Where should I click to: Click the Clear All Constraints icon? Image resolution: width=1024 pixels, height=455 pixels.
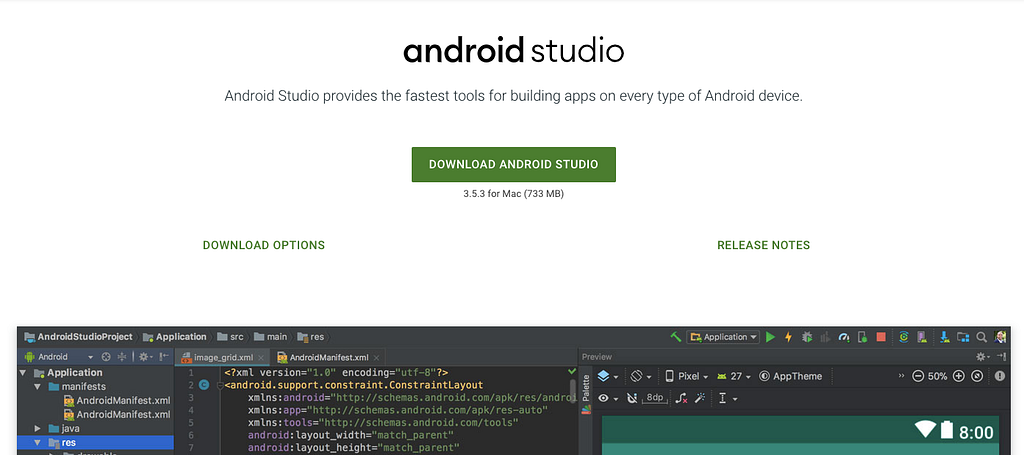(x=682, y=398)
